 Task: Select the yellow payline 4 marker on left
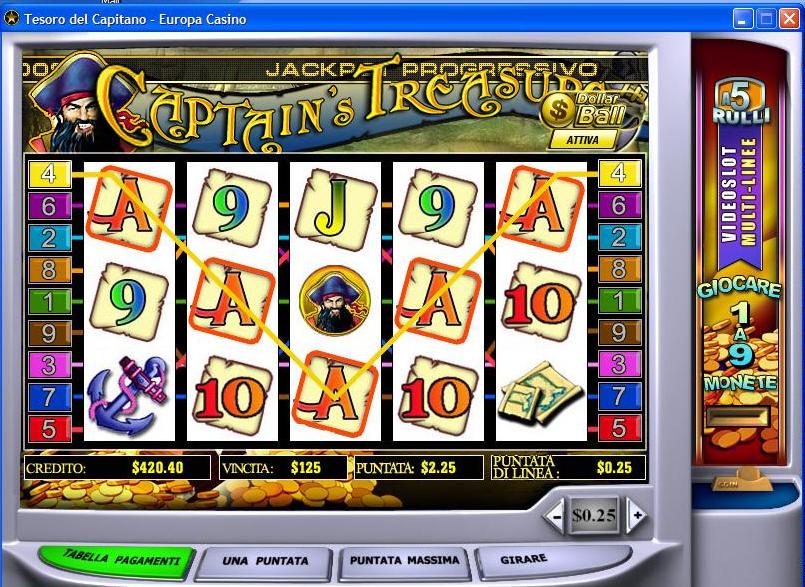(49, 174)
